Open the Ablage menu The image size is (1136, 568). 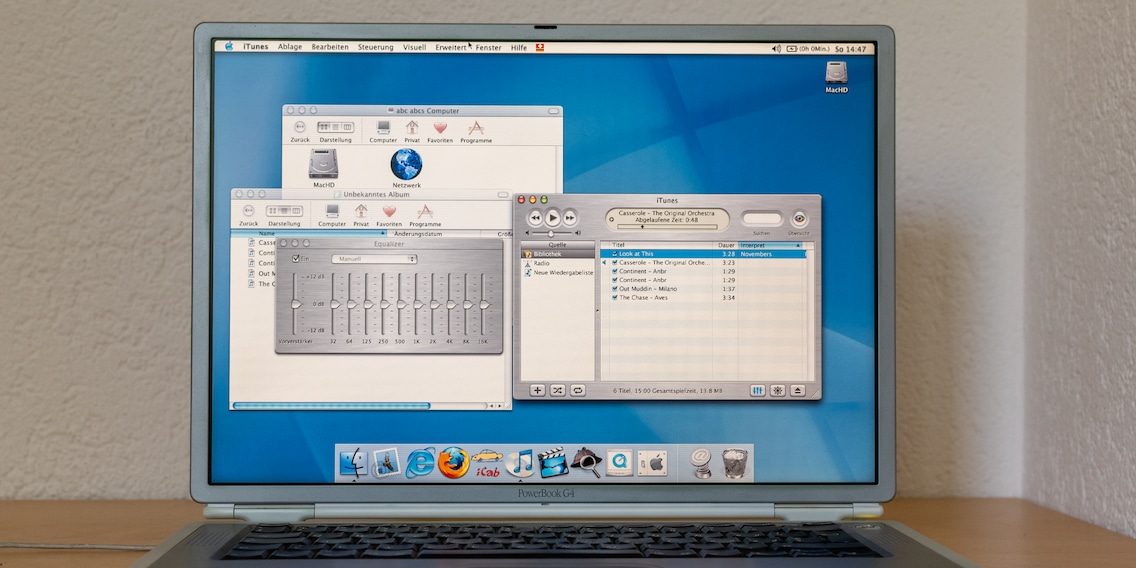point(290,47)
